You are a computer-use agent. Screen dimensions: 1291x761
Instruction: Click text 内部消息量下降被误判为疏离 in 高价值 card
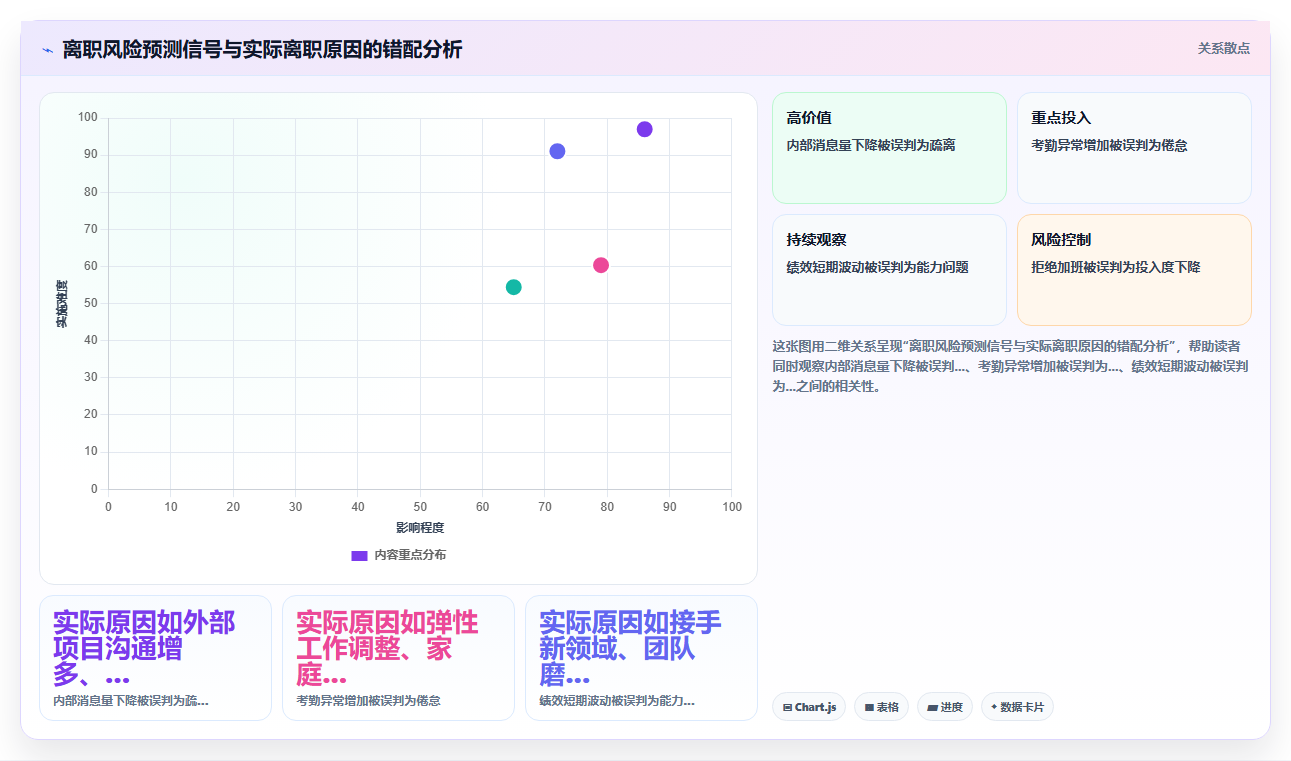tap(871, 145)
